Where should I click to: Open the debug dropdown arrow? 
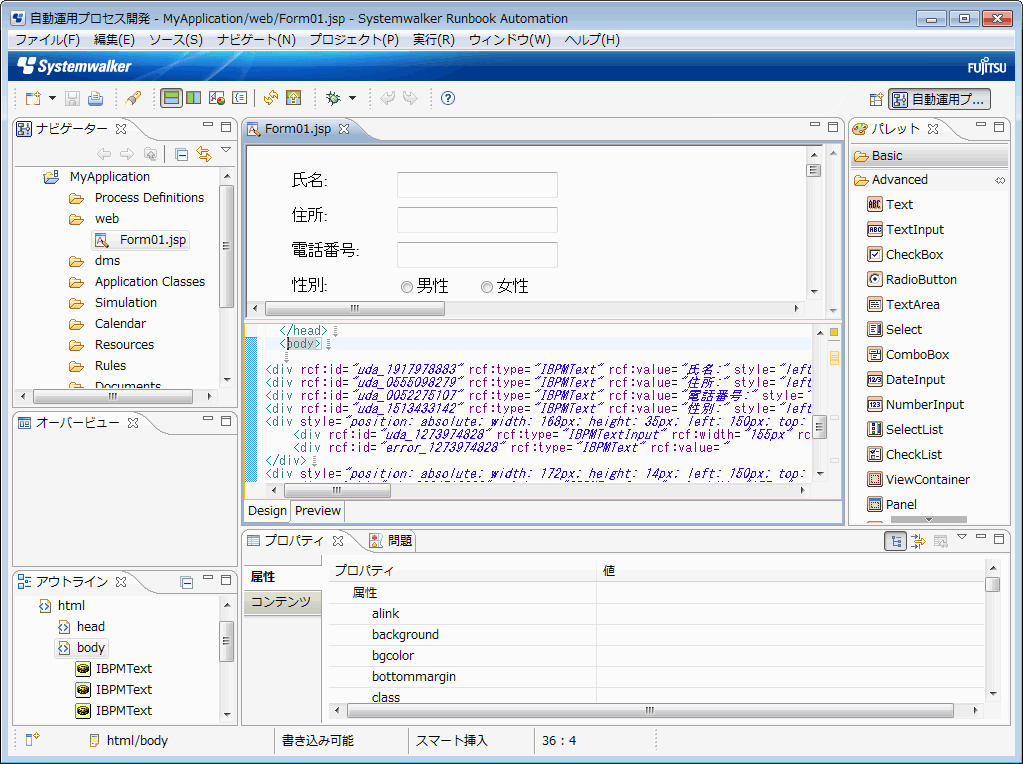tap(352, 99)
